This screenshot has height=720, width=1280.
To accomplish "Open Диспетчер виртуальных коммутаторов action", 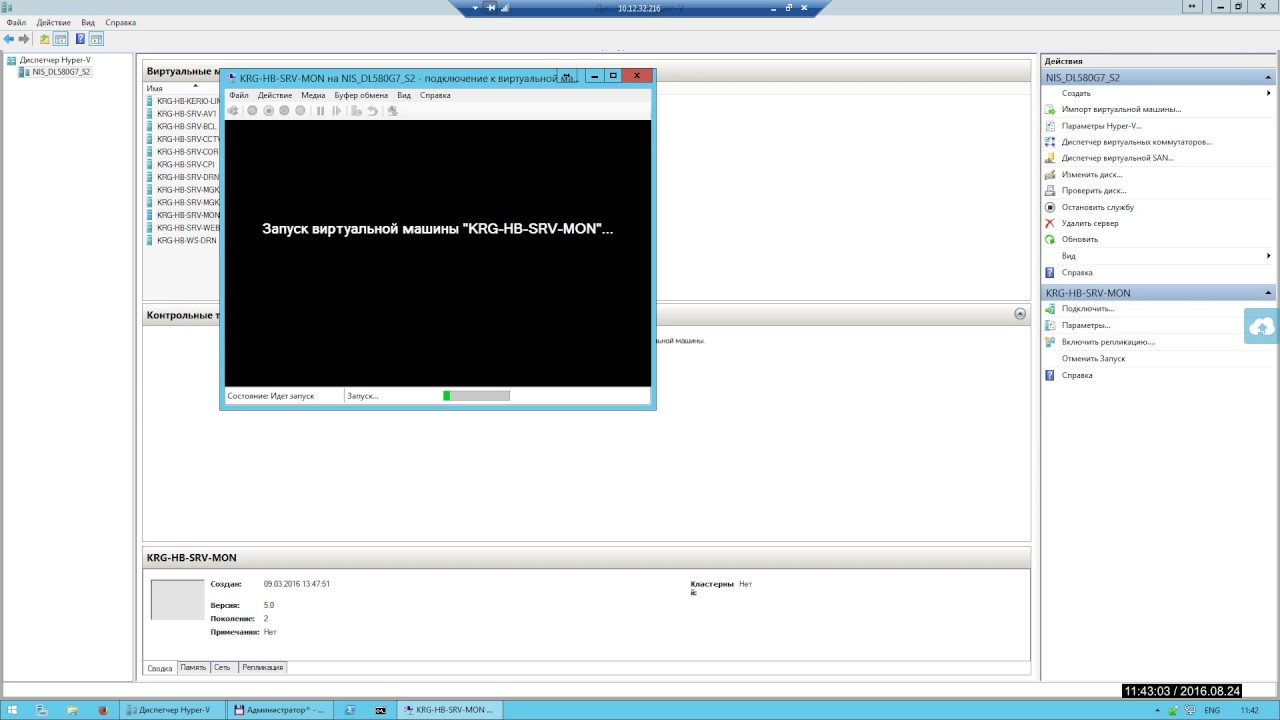I will coord(1137,142).
